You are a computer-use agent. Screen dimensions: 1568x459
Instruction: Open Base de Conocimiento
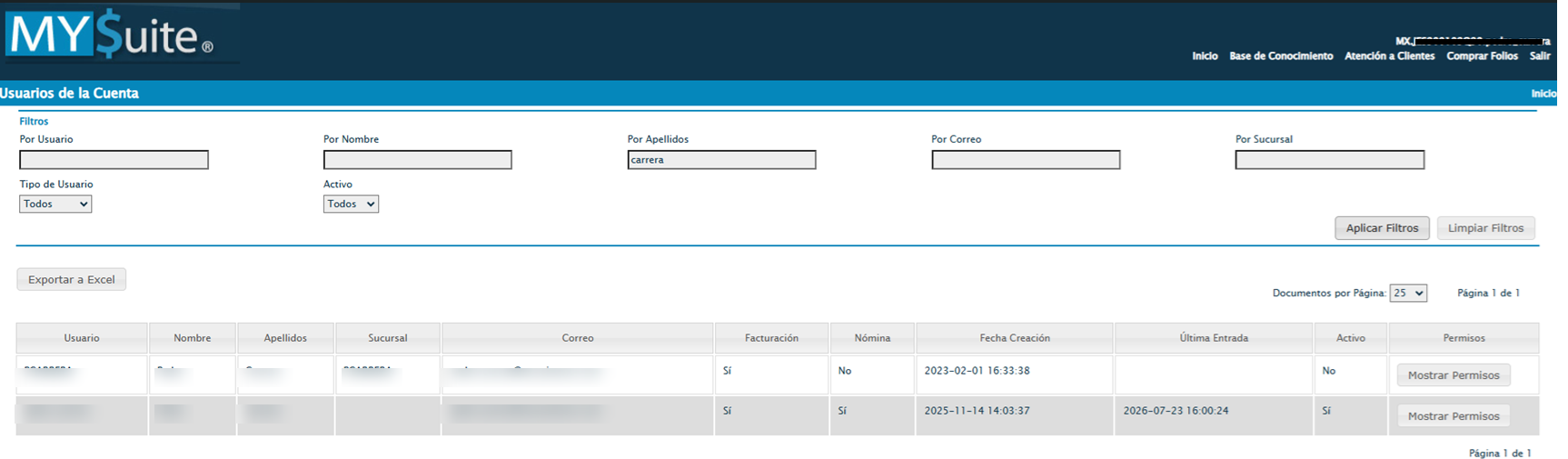point(1281,56)
